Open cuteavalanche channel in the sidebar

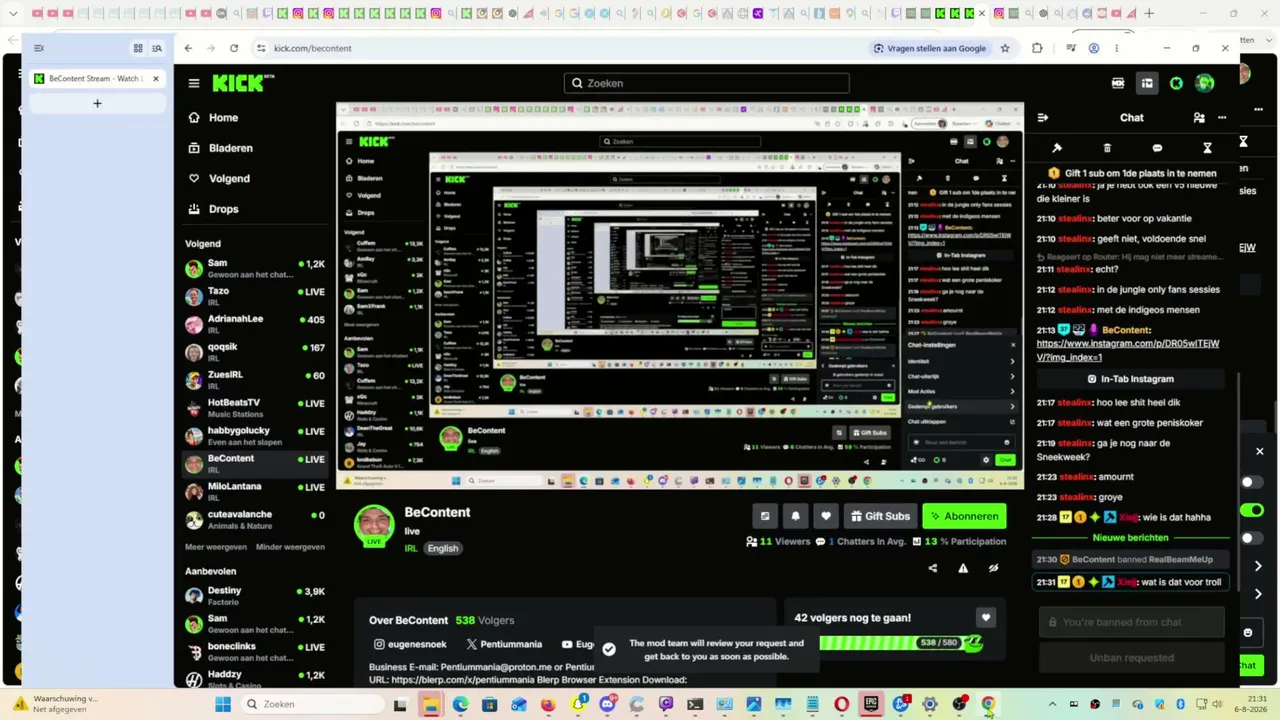255,520
